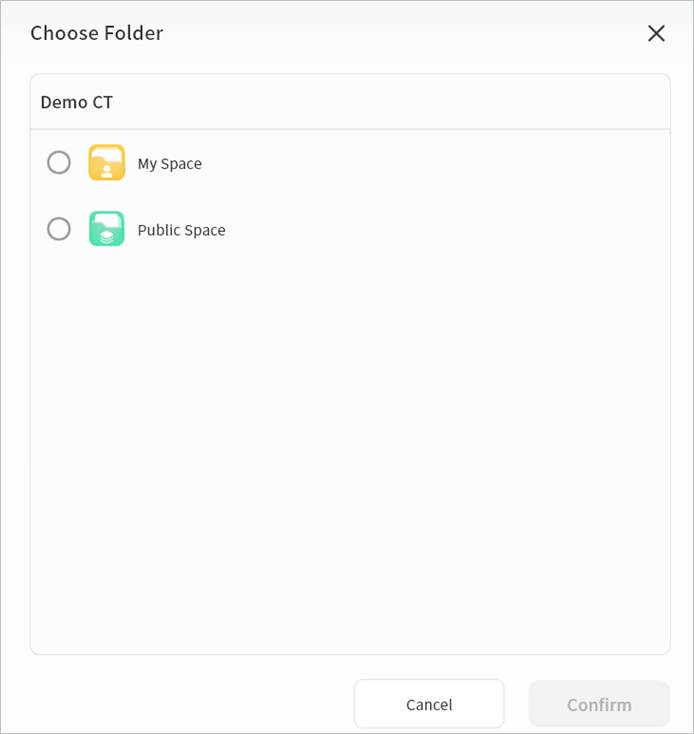
Task: Pick the shared folder icon with layers symbol
Action: (107, 229)
